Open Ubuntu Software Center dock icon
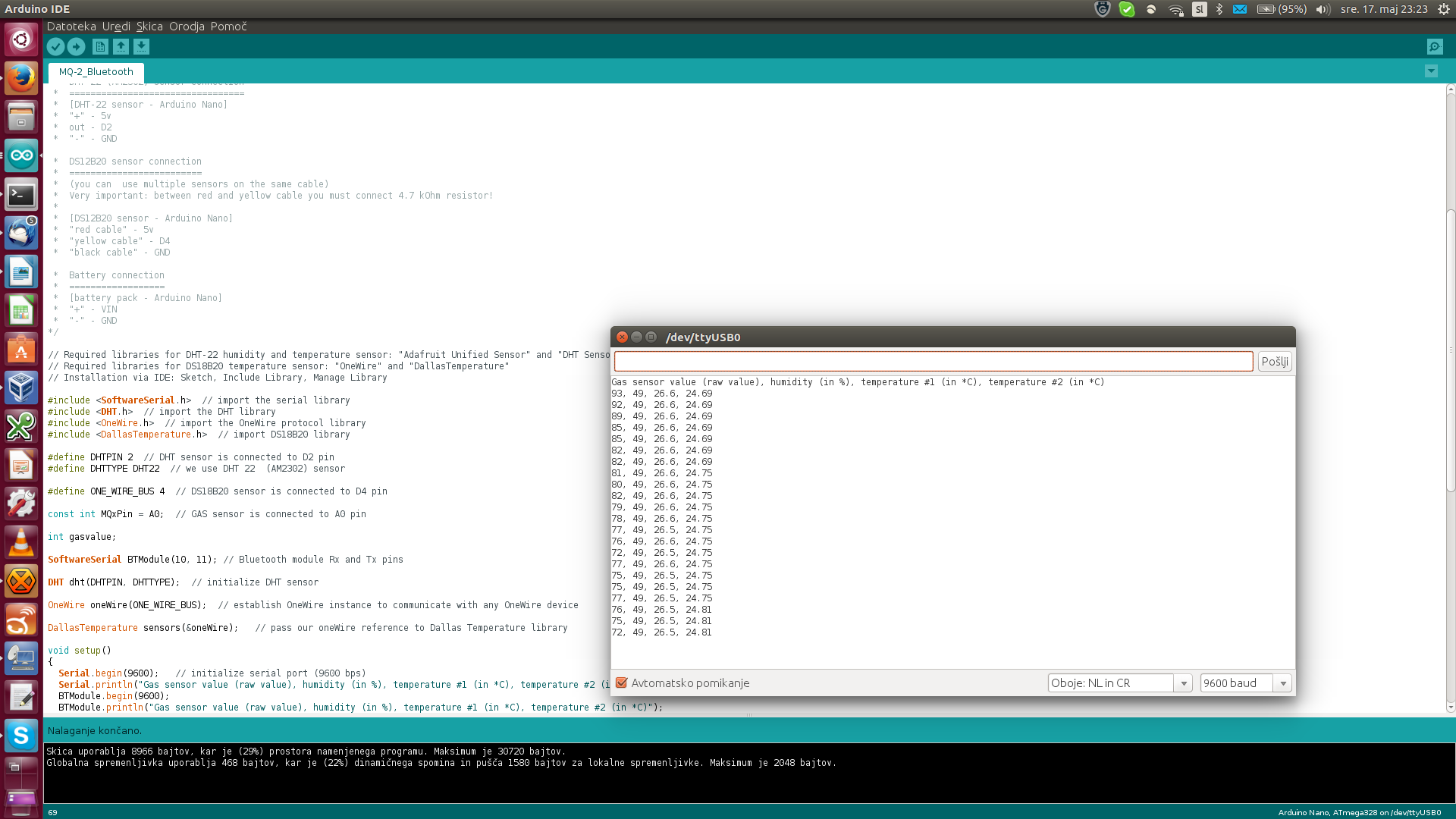 click(x=21, y=349)
